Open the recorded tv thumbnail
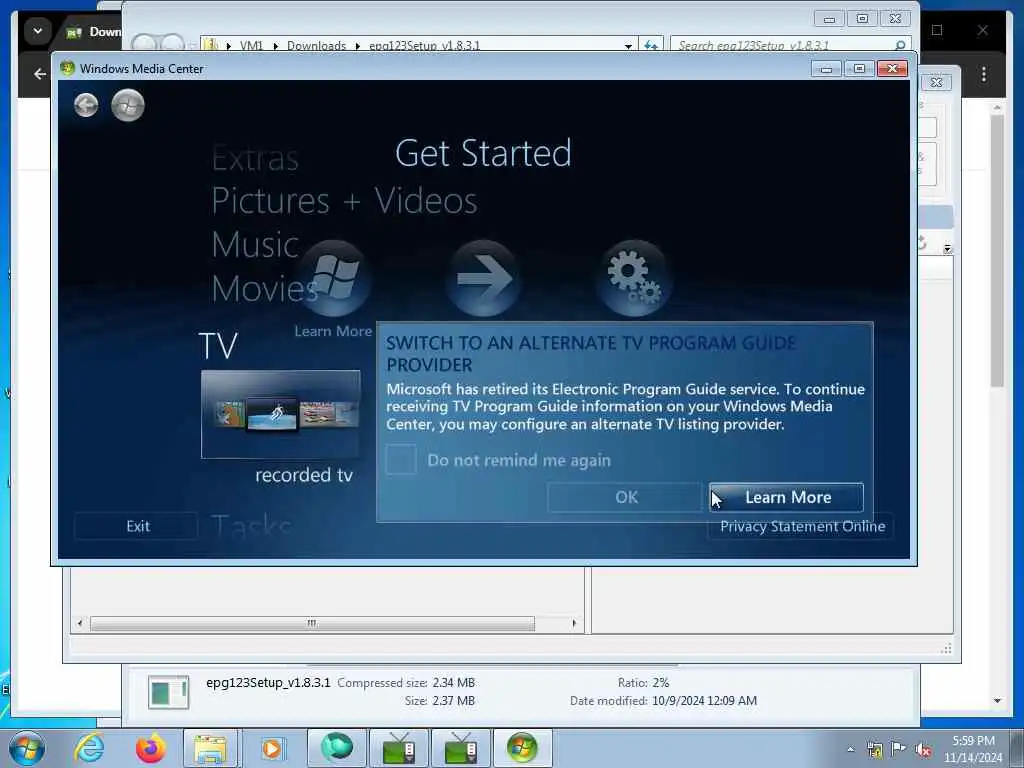1024x768 pixels. tap(281, 415)
